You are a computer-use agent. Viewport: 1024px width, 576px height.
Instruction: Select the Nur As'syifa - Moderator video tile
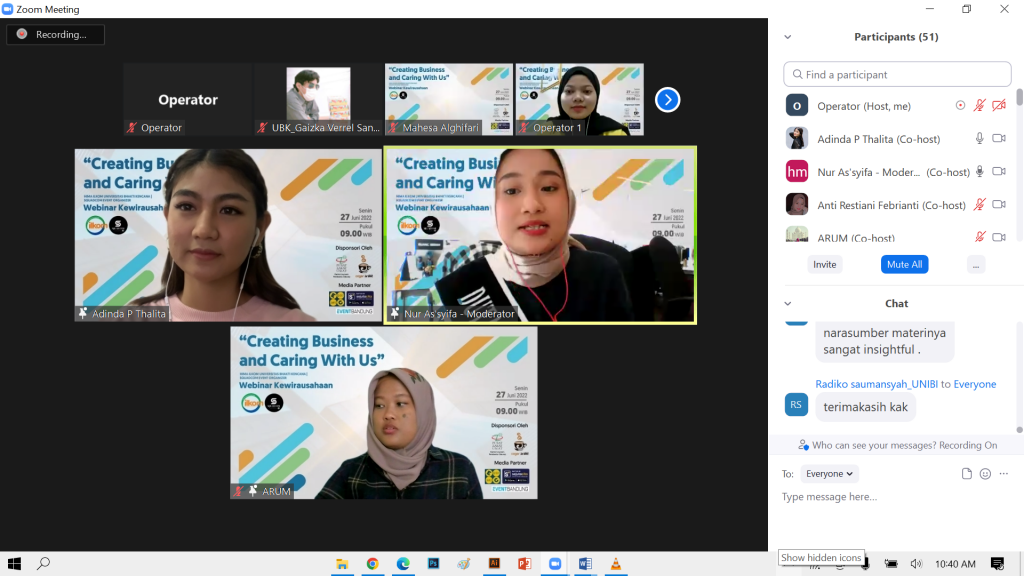540,235
